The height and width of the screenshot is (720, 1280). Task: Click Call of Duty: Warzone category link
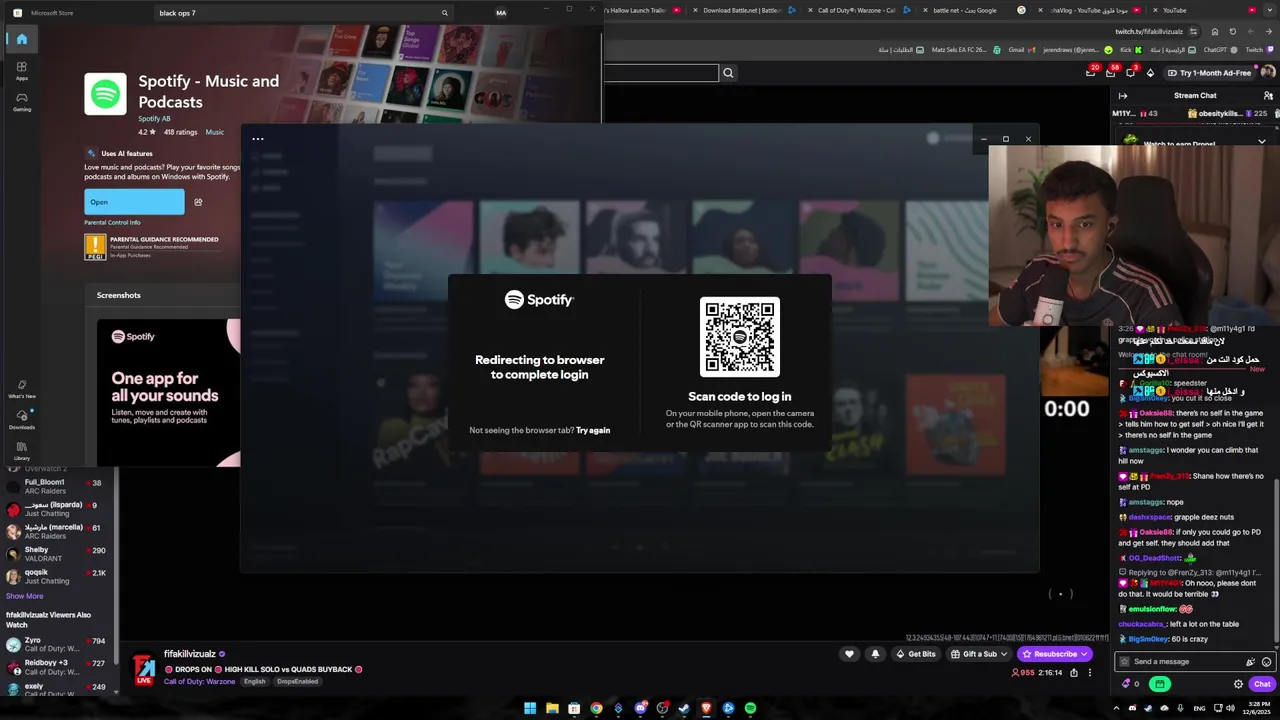(199, 682)
